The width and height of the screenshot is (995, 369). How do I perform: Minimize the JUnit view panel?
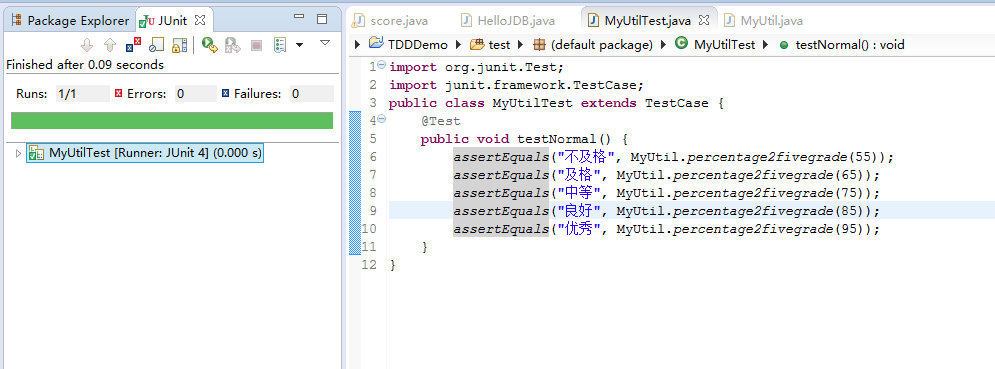[x=300, y=17]
